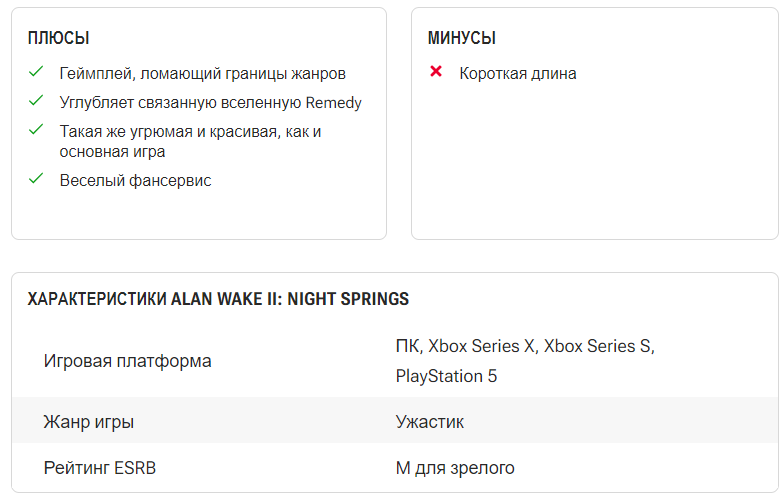784x496 pixels.
Task: Click the 'ПК, Xbox Series X, Xbox Series S' platform value
Action: pyautogui.click(x=524, y=346)
